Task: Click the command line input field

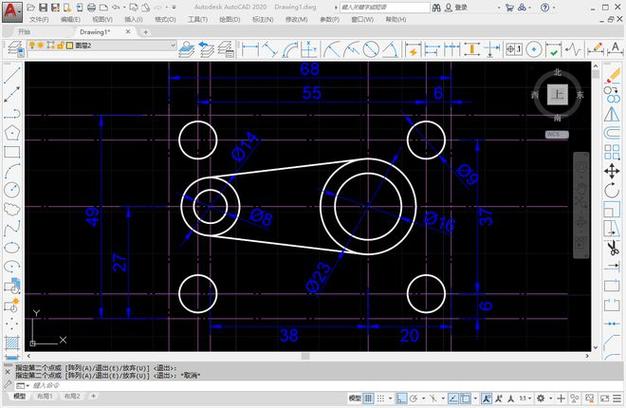Action: tap(150, 384)
